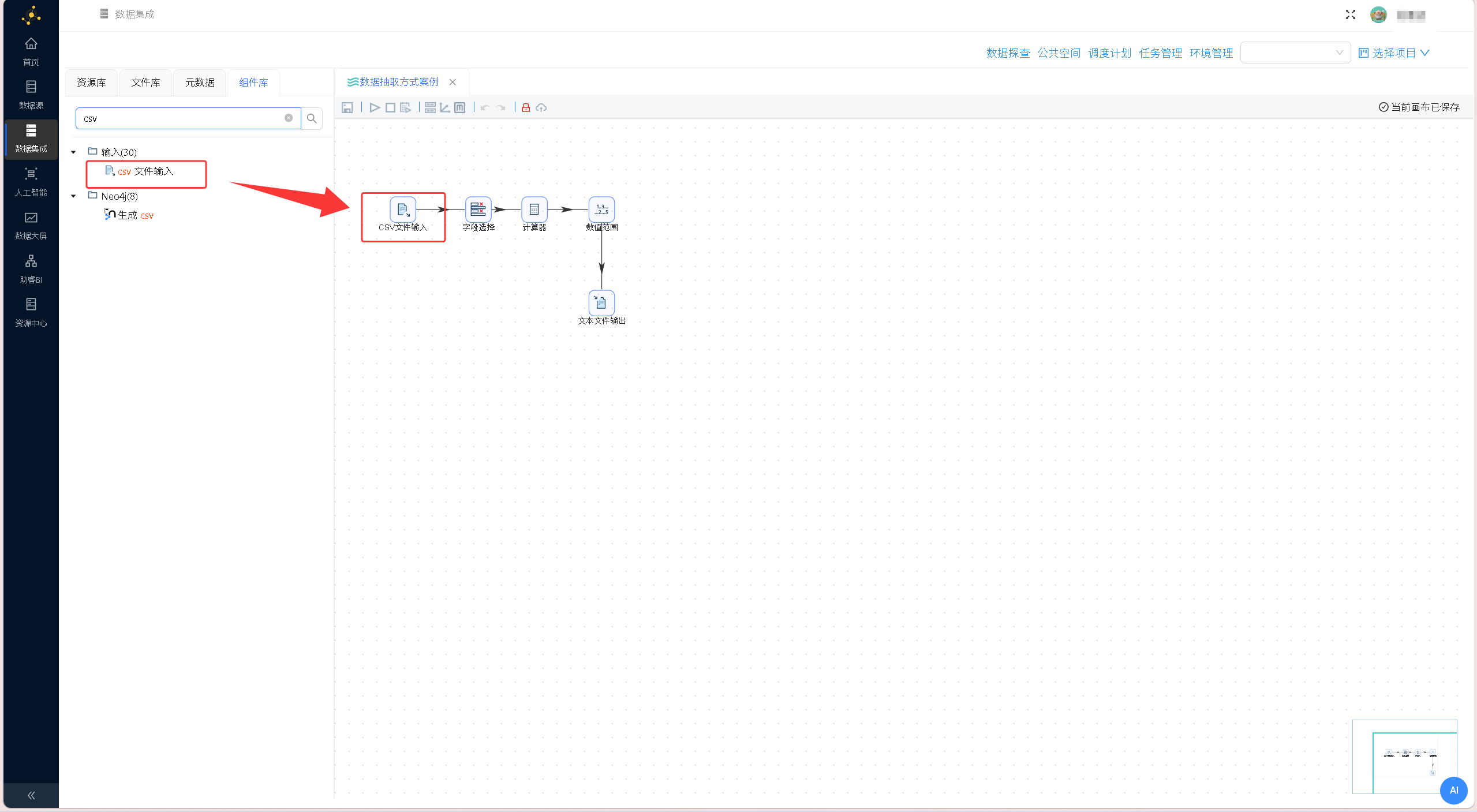Collapse the left sidebar with double chevron
The height and width of the screenshot is (812, 1477).
coord(31,795)
